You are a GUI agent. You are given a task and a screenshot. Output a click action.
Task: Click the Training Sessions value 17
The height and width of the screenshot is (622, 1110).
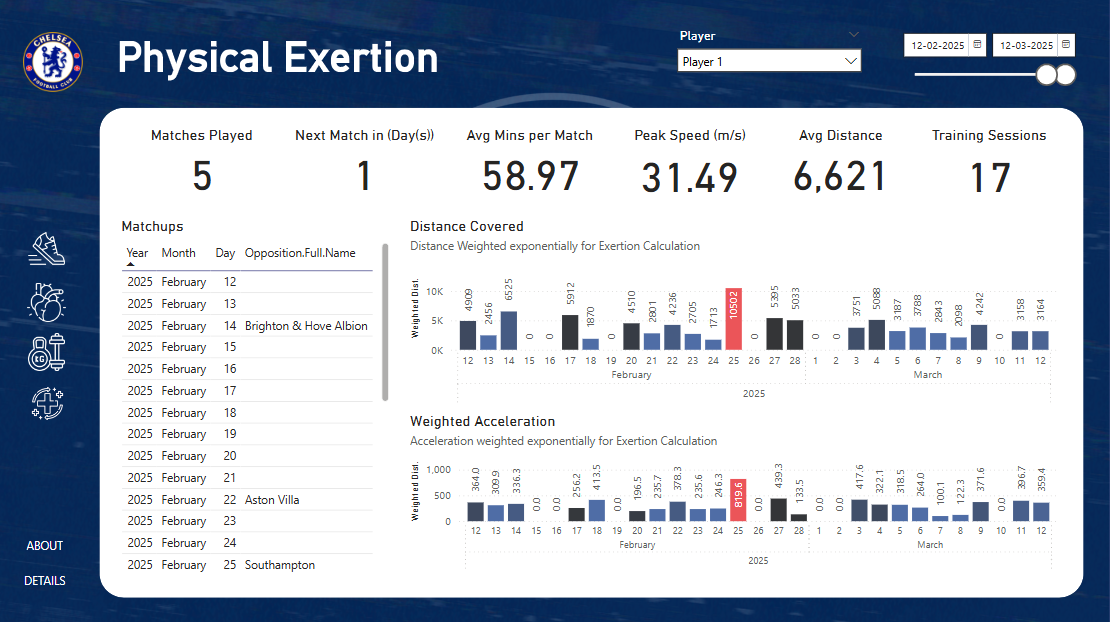[989, 178]
